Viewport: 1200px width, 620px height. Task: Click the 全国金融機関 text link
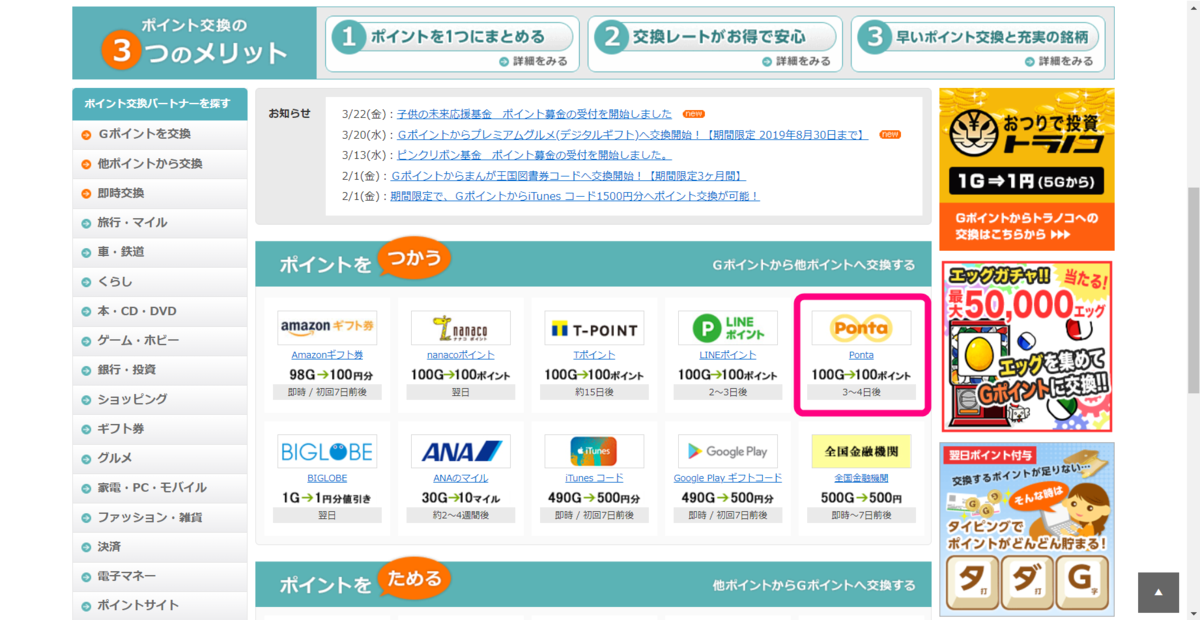861,478
